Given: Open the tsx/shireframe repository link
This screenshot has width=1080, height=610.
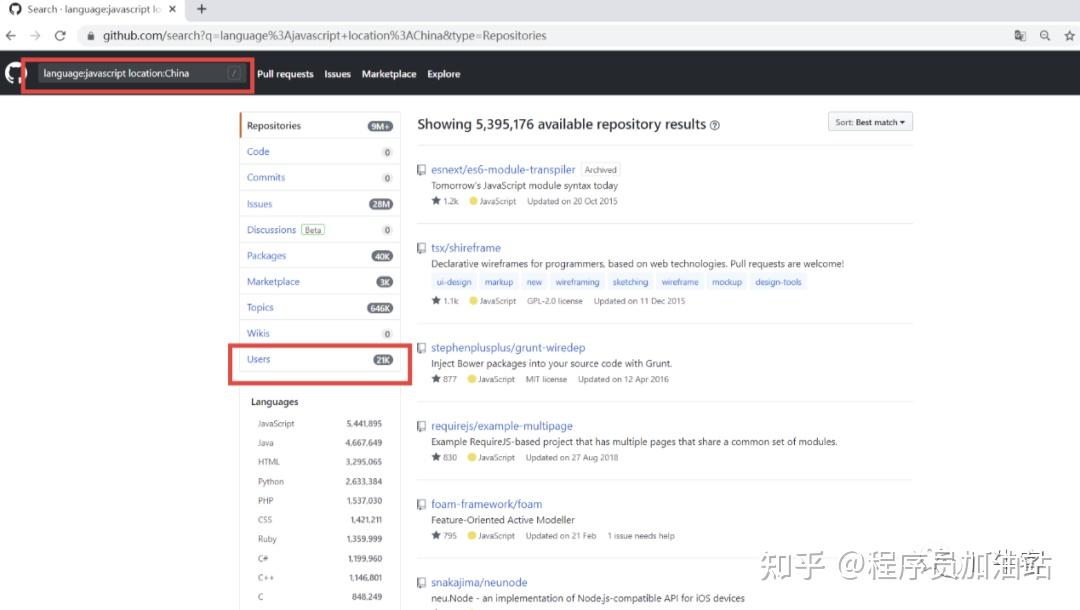Looking at the screenshot, I should point(465,247).
